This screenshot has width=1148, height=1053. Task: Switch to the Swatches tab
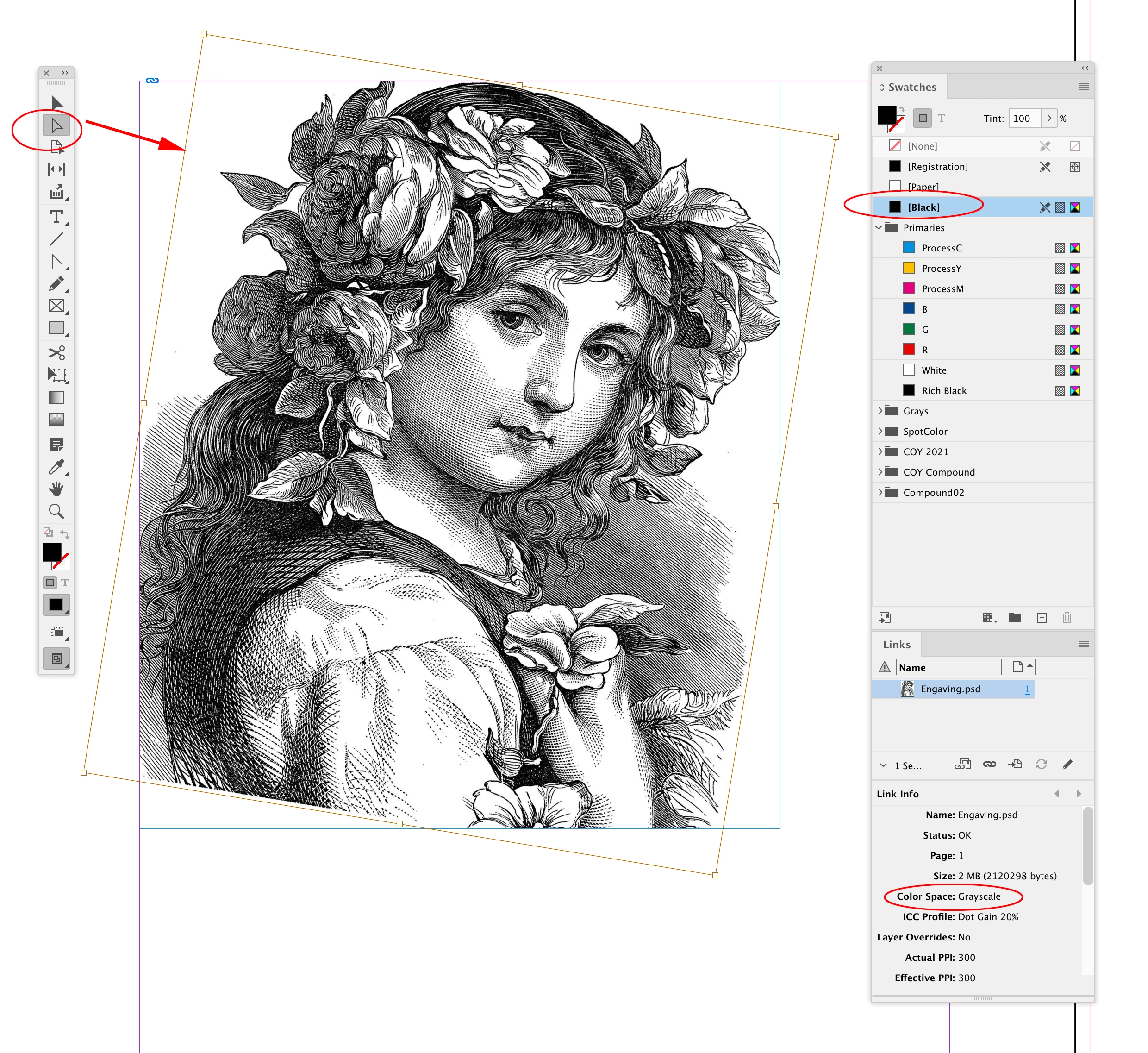coord(911,87)
